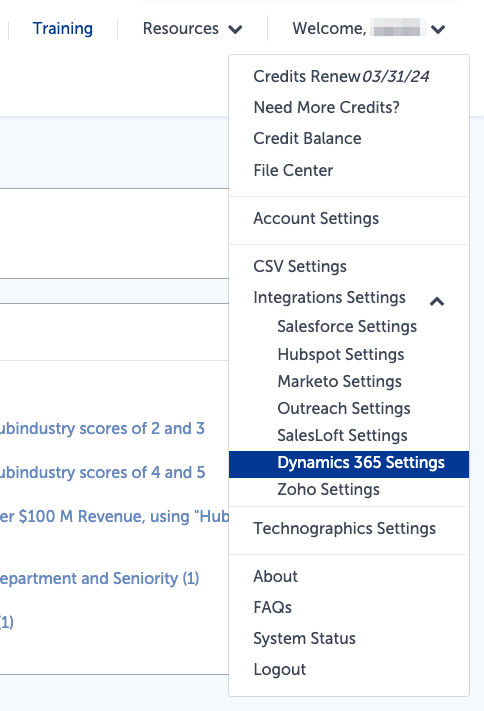Open Hubspot Settings
This screenshot has height=711, width=484.
(x=341, y=355)
